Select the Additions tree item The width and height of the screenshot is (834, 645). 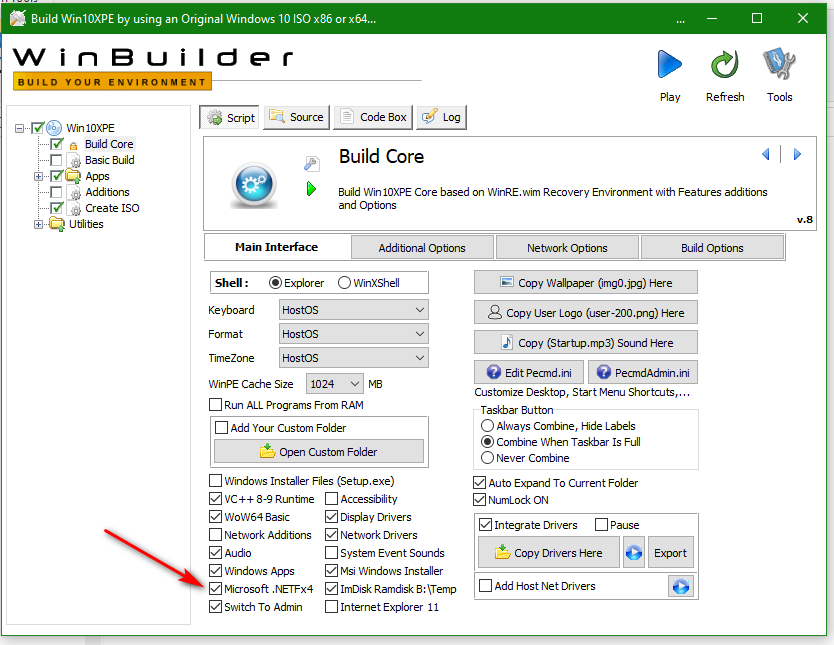pos(107,192)
